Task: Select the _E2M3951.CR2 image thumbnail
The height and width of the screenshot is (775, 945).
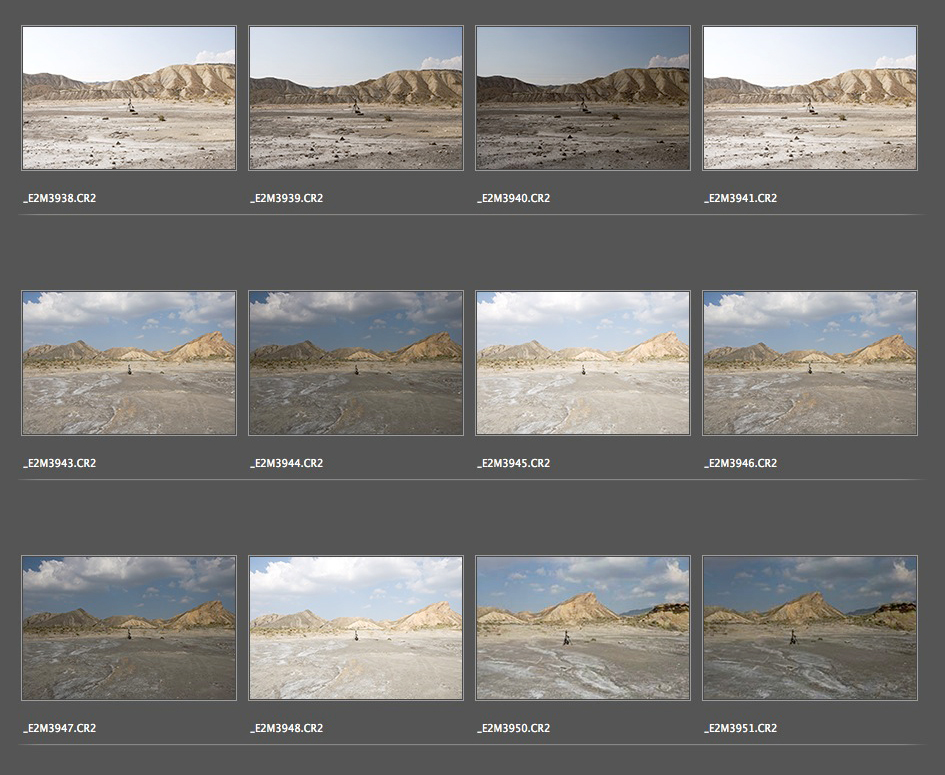Action: click(810, 628)
